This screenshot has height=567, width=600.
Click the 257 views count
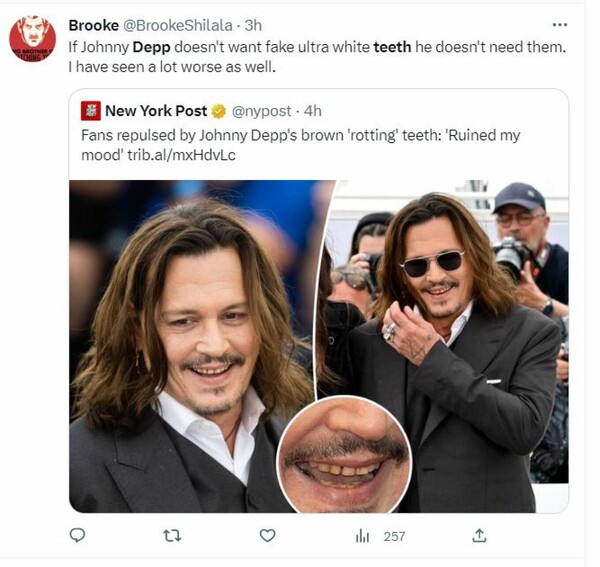(394, 536)
